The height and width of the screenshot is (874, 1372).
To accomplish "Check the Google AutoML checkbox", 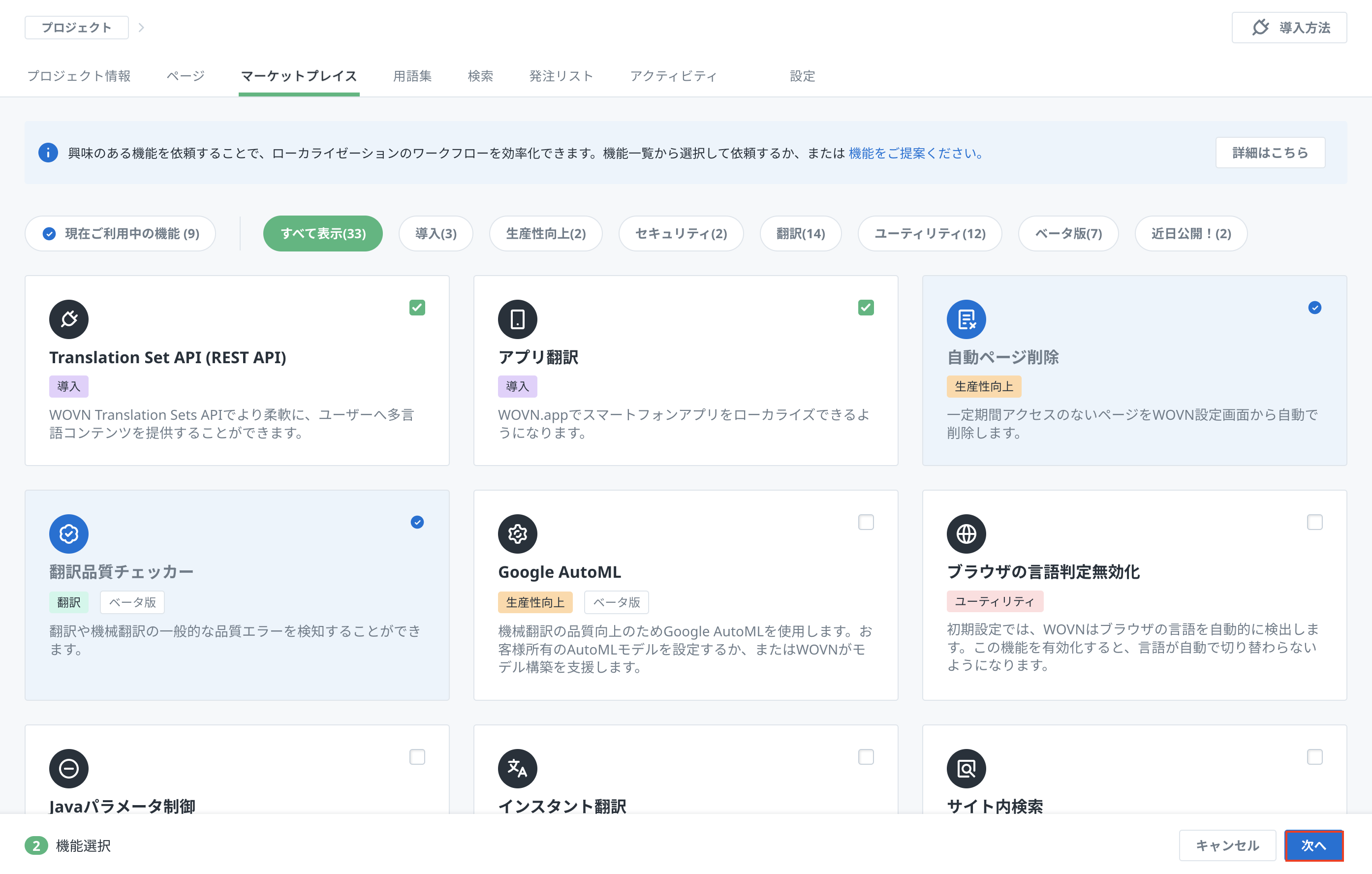I will pyautogui.click(x=866, y=522).
